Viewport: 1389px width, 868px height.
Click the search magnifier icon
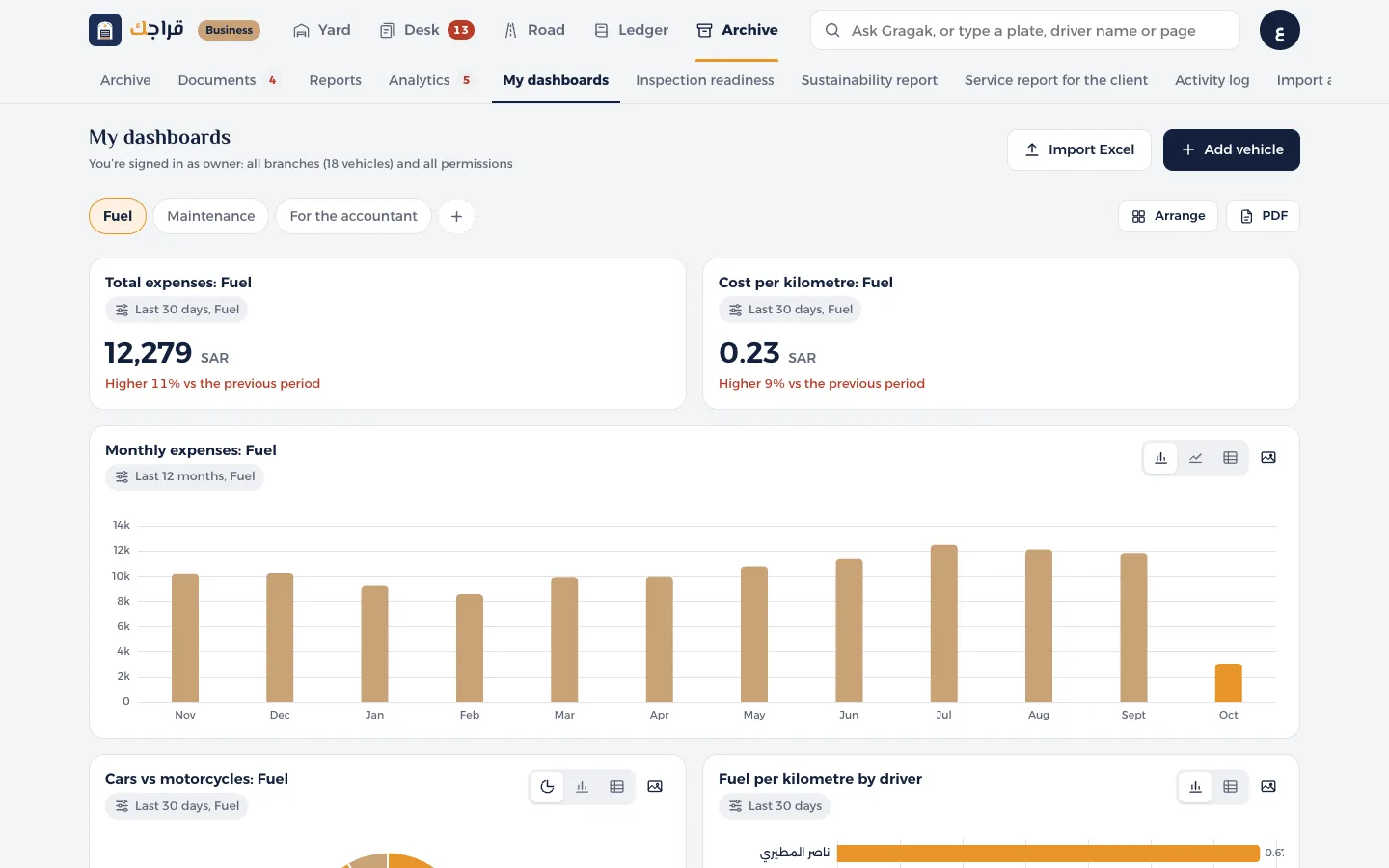point(831,30)
